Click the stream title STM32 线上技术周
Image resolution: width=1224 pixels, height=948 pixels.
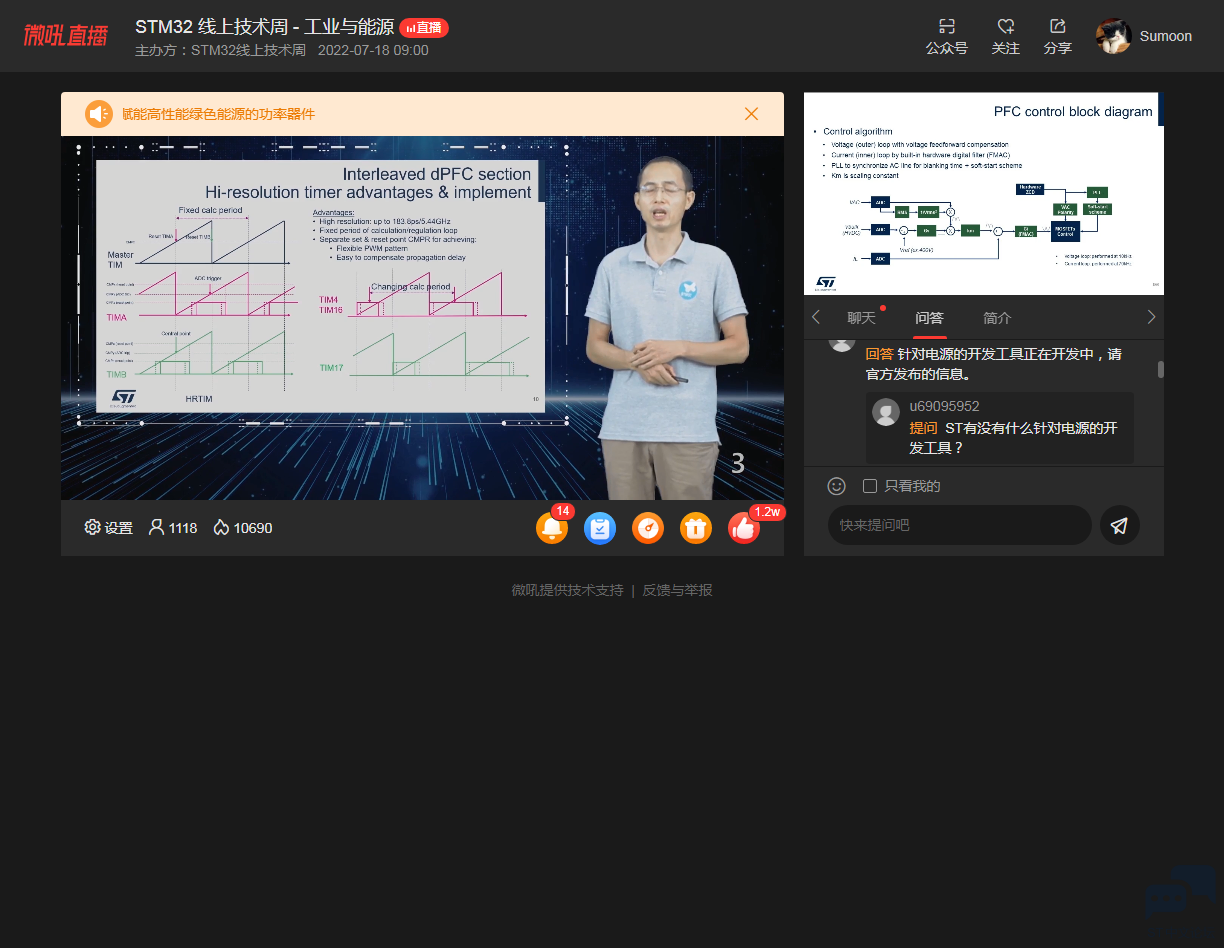264,27
